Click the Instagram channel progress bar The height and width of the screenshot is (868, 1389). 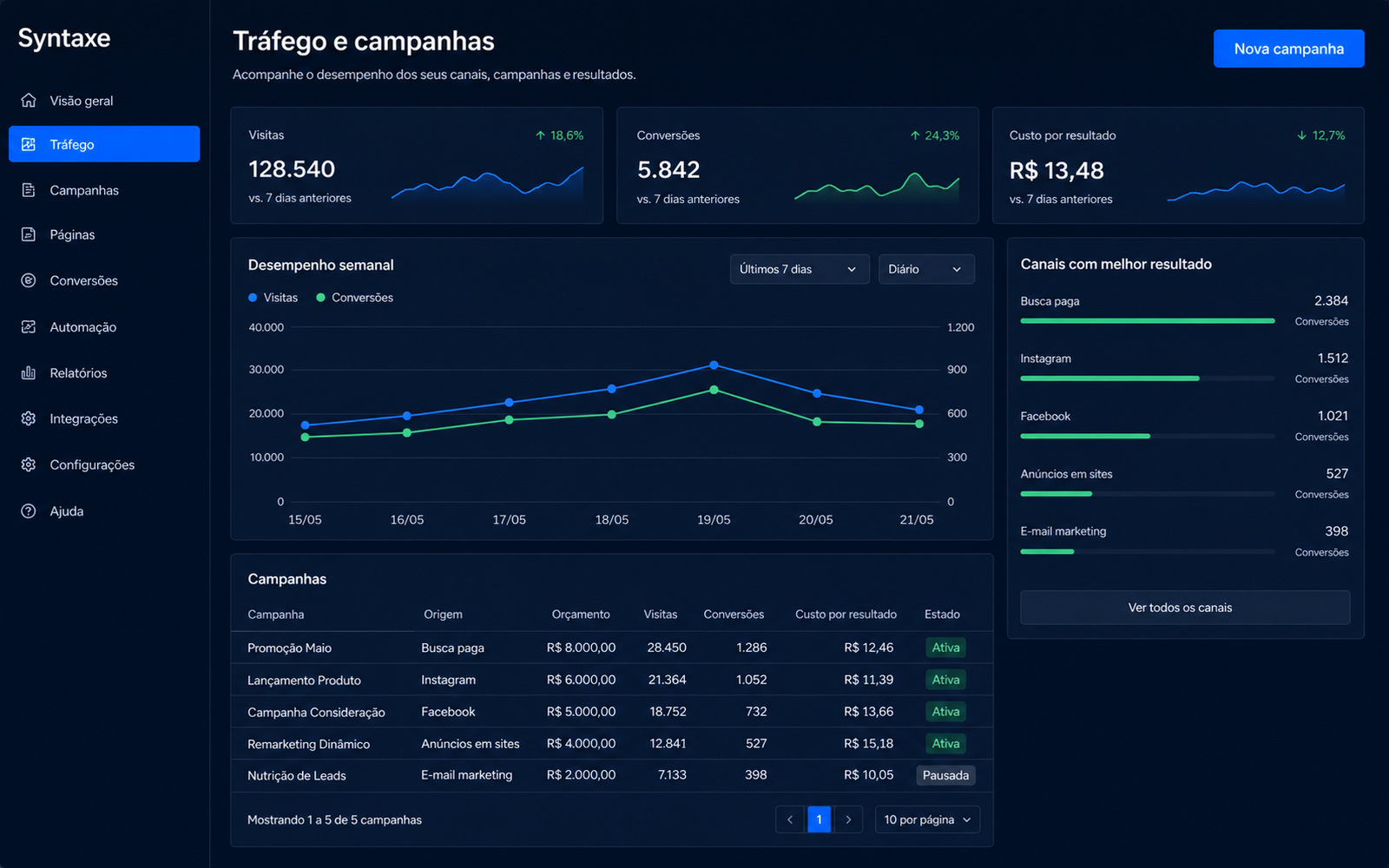pos(1148,378)
